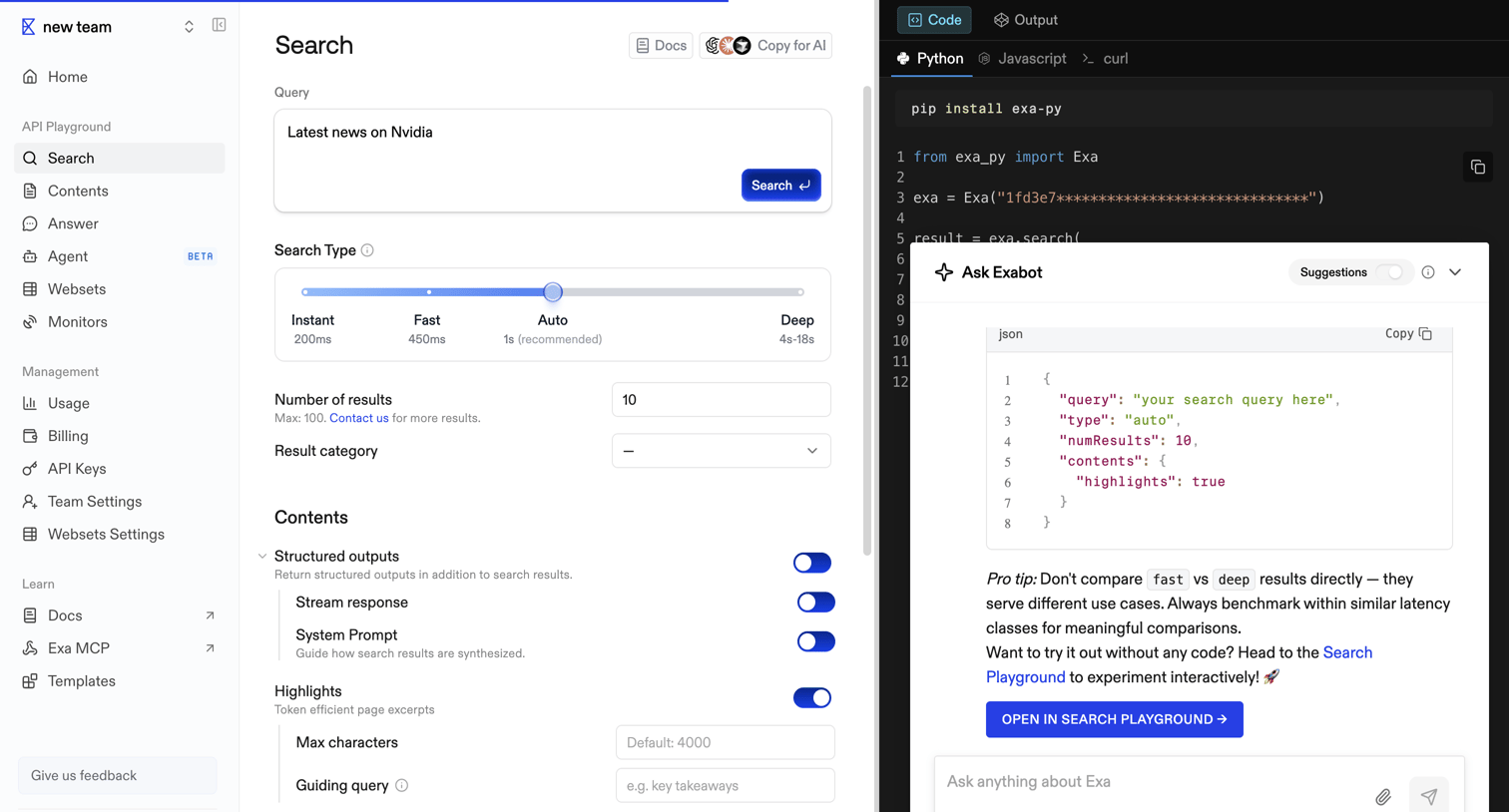Open Exa MCP external link arrow
Screen dimensions: 1509x812
(210, 648)
